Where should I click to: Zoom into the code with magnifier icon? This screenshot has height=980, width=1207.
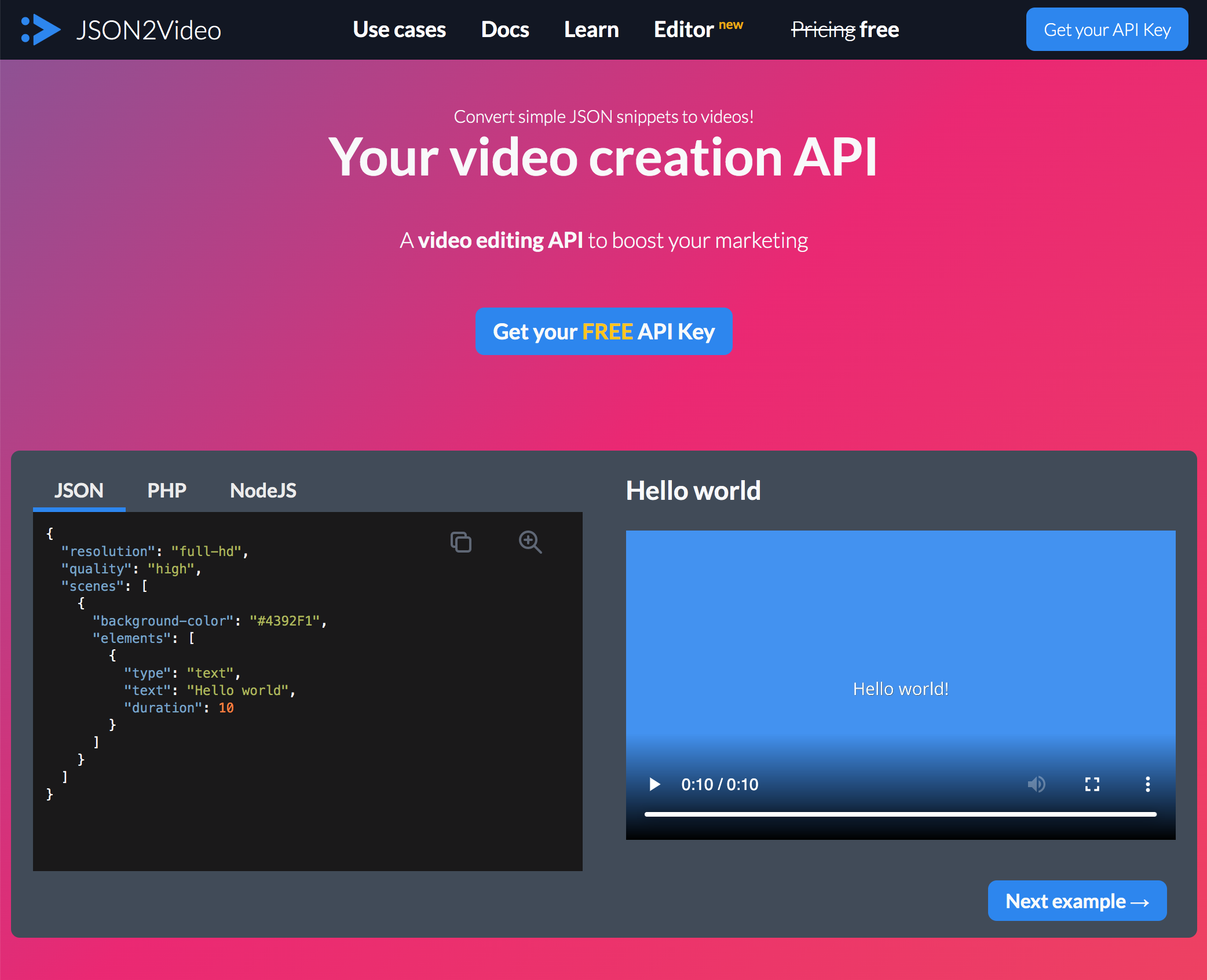pyautogui.click(x=530, y=542)
